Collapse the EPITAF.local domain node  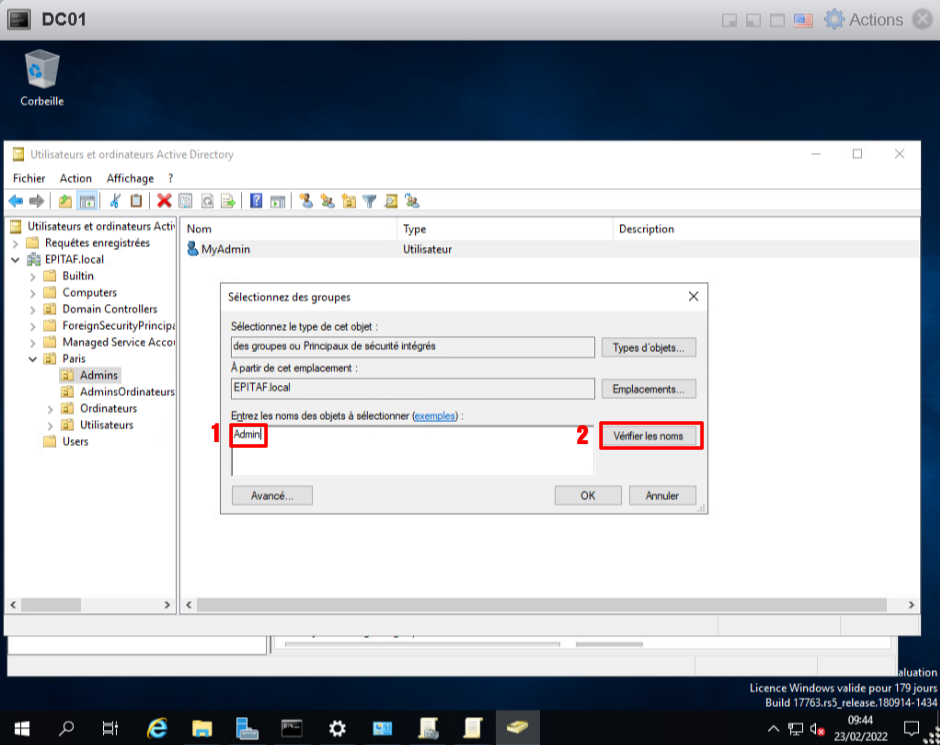coord(16,260)
